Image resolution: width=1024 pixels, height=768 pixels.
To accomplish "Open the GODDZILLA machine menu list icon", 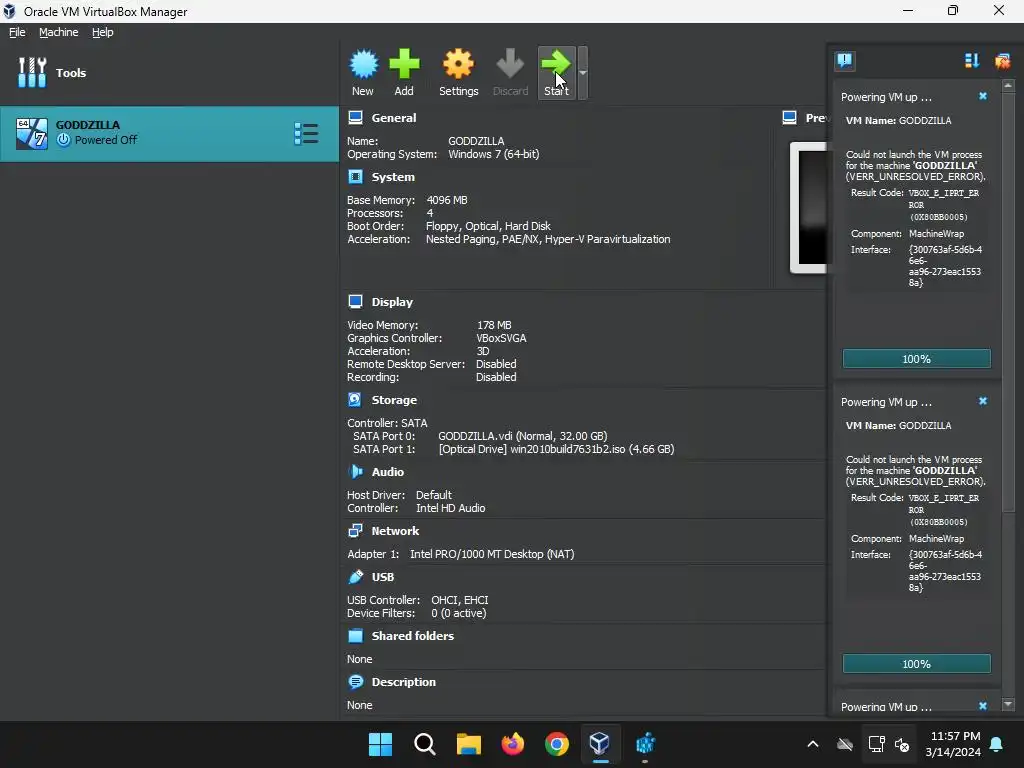I will tap(306, 133).
